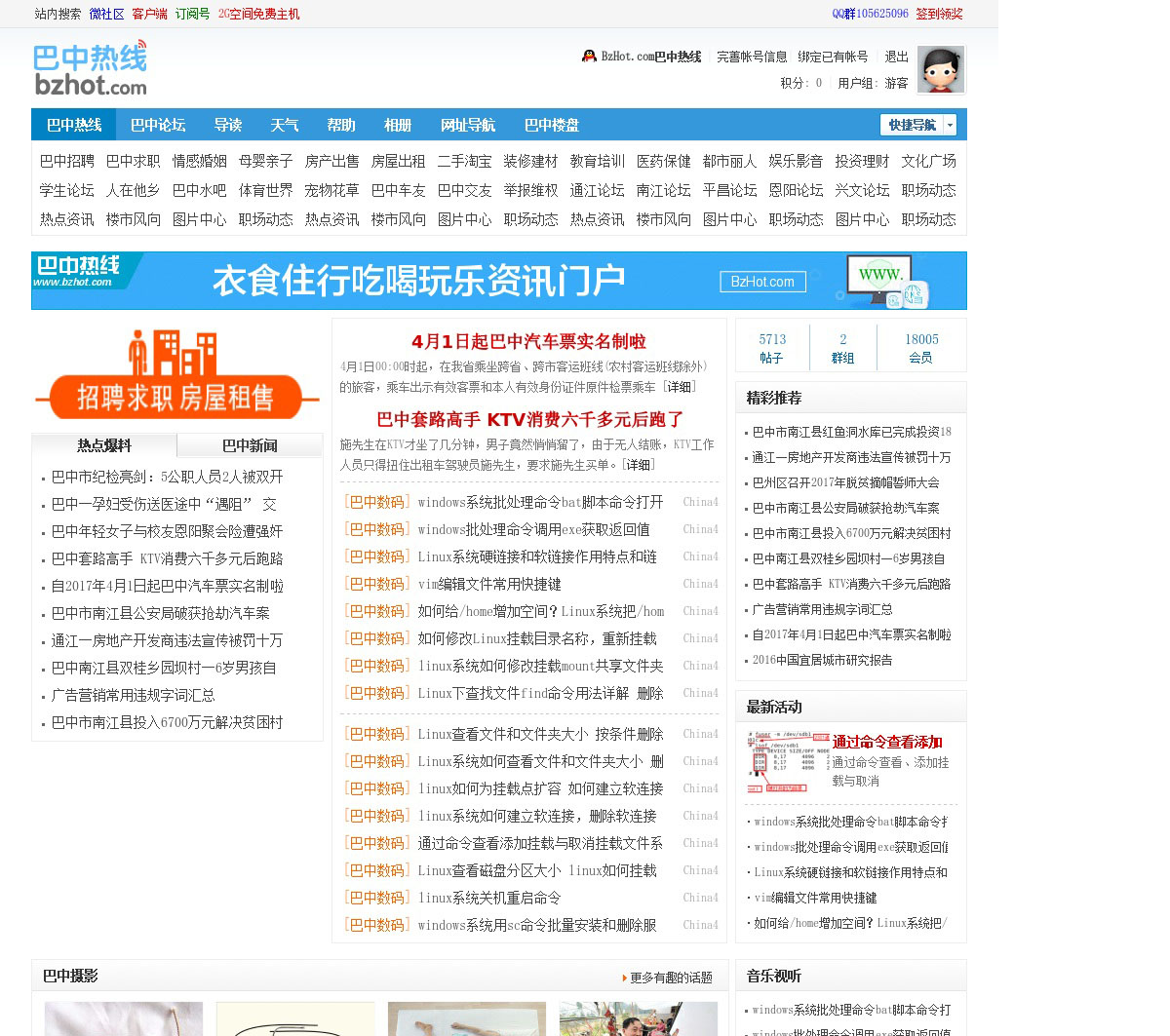1170x1036 pixels.
Task: Select the 热点爆料 tab
Action: (x=104, y=445)
